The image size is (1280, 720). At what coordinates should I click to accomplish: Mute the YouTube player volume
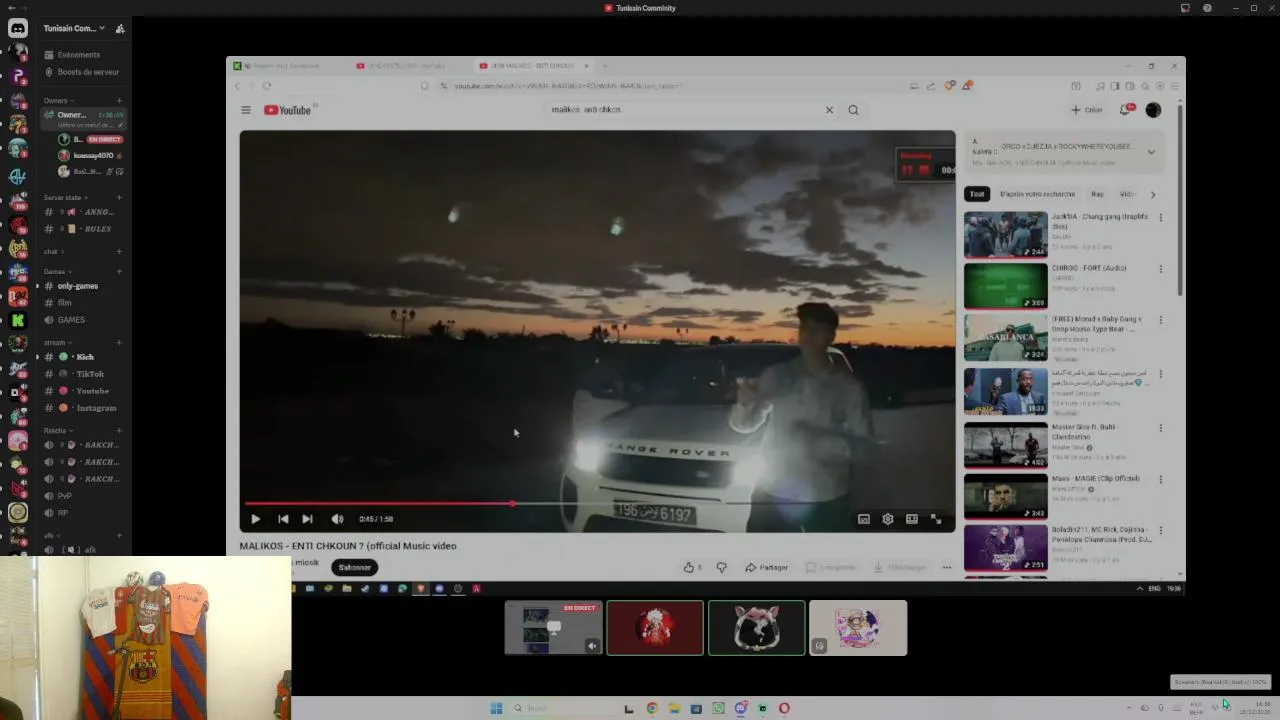(337, 519)
